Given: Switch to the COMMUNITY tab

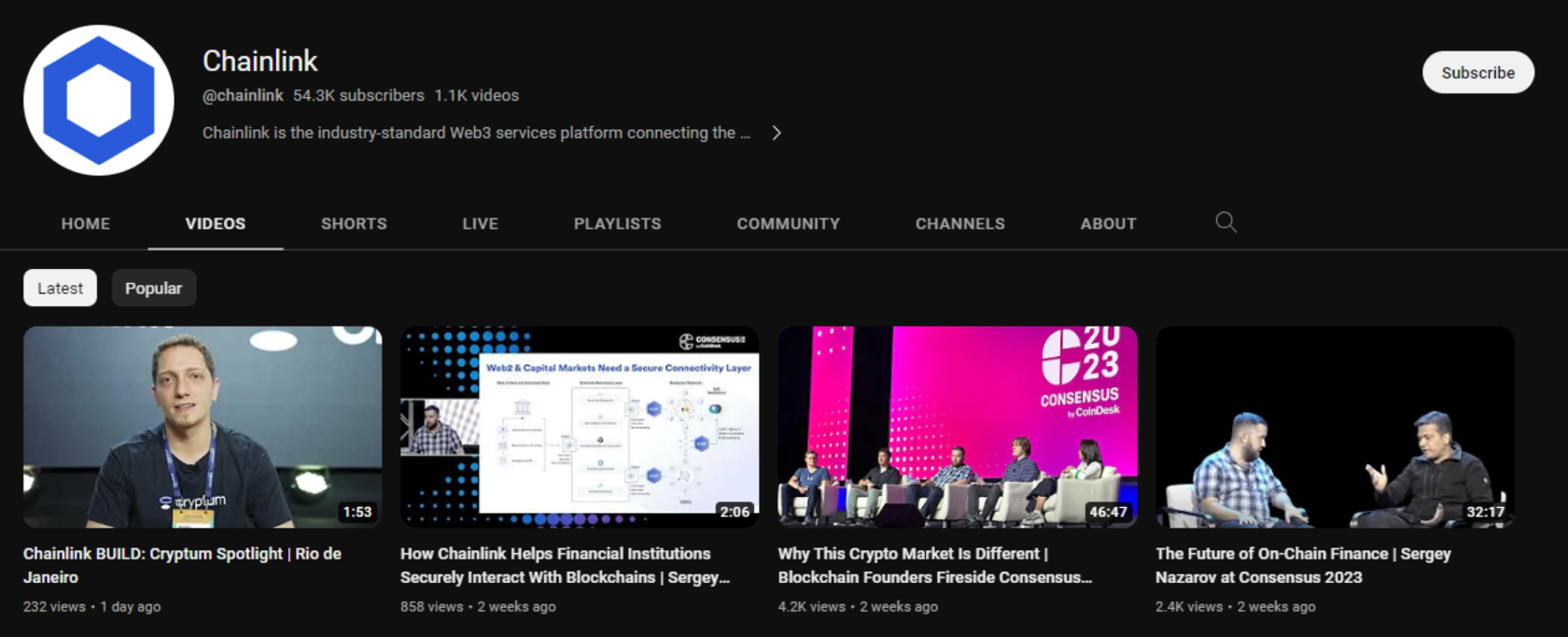Looking at the screenshot, I should click(x=789, y=224).
